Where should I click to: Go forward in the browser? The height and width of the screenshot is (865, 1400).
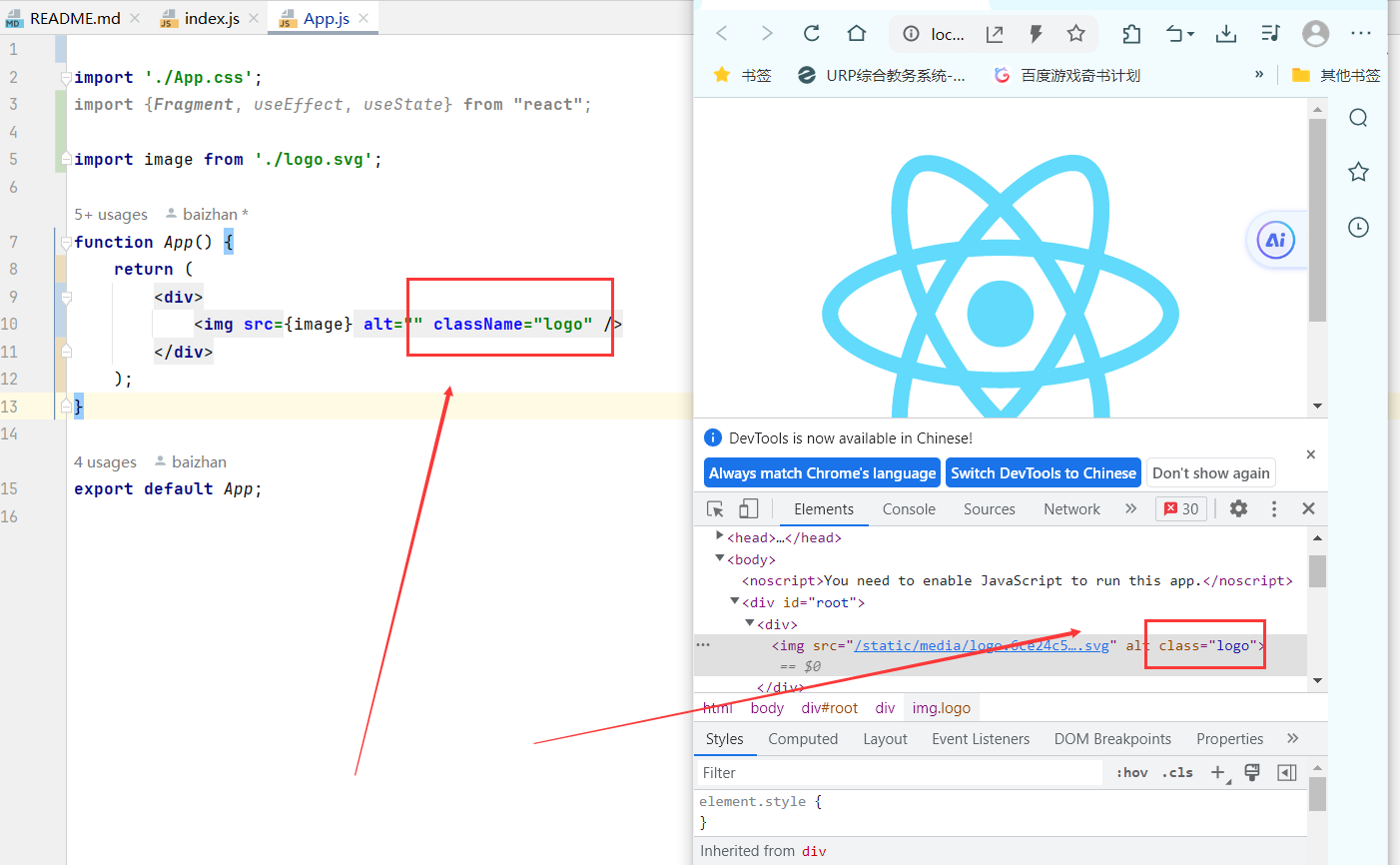click(x=767, y=34)
